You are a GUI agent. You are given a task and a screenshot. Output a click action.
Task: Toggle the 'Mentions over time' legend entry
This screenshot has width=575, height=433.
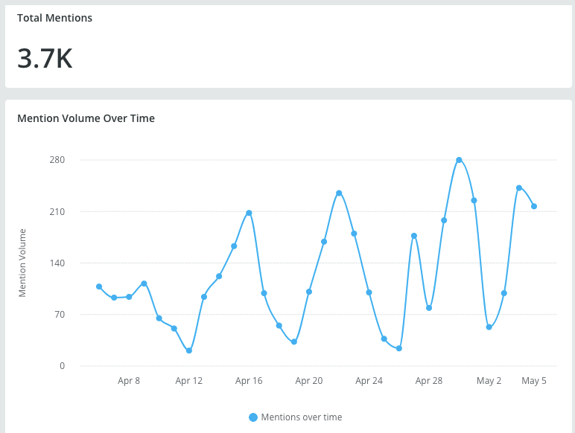296,417
